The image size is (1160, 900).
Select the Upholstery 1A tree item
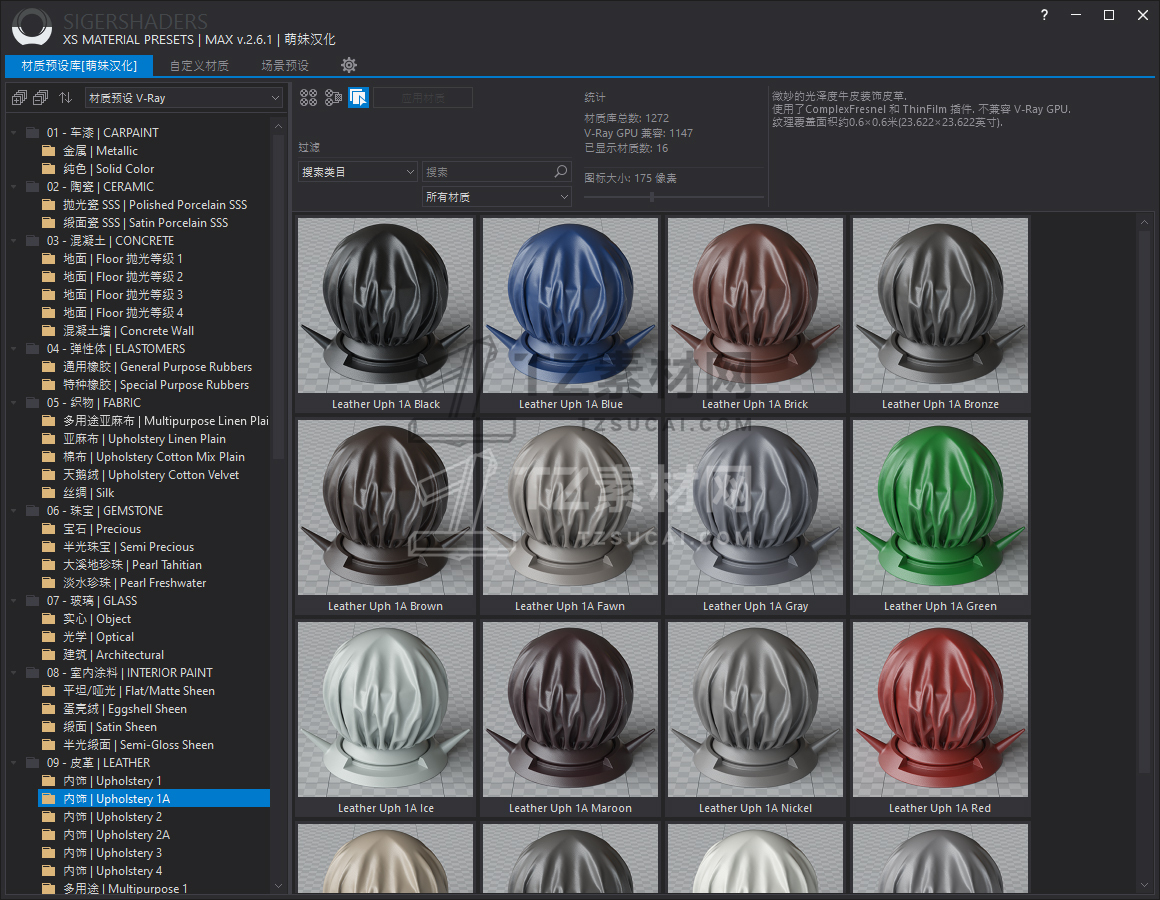(x=154, y=799)
